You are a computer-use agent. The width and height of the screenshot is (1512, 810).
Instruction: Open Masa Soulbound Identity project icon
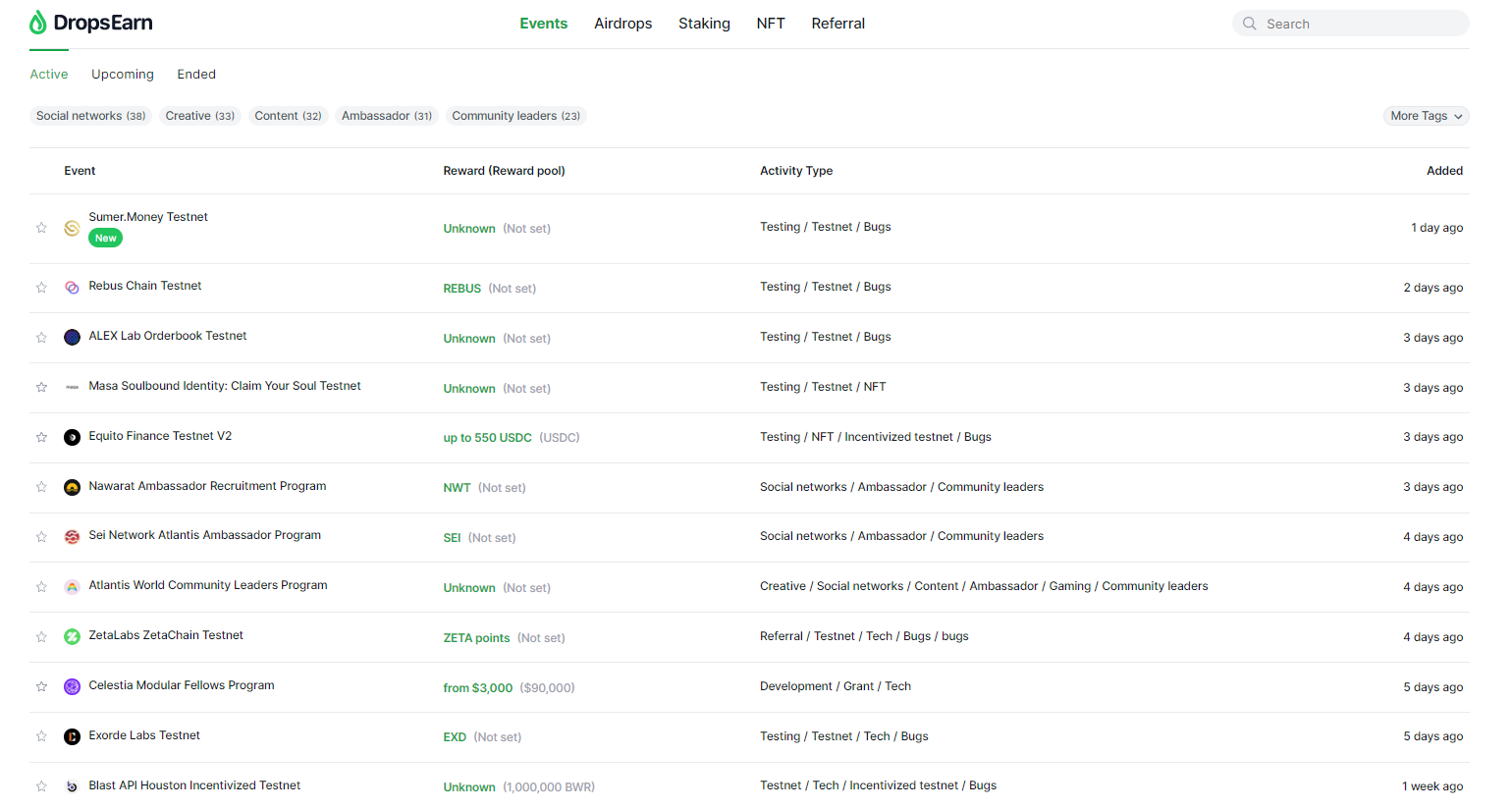[72, 388]
